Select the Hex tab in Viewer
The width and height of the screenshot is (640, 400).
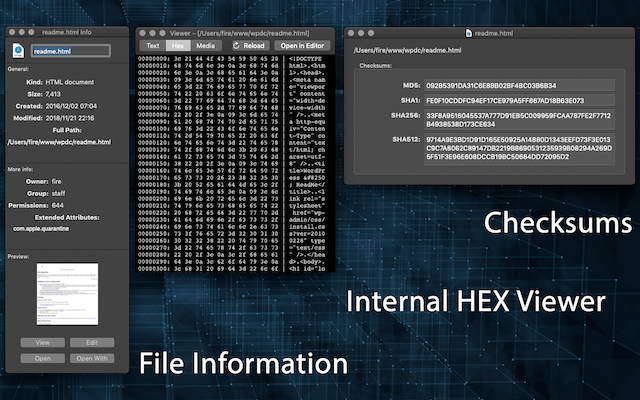[178, 46]
